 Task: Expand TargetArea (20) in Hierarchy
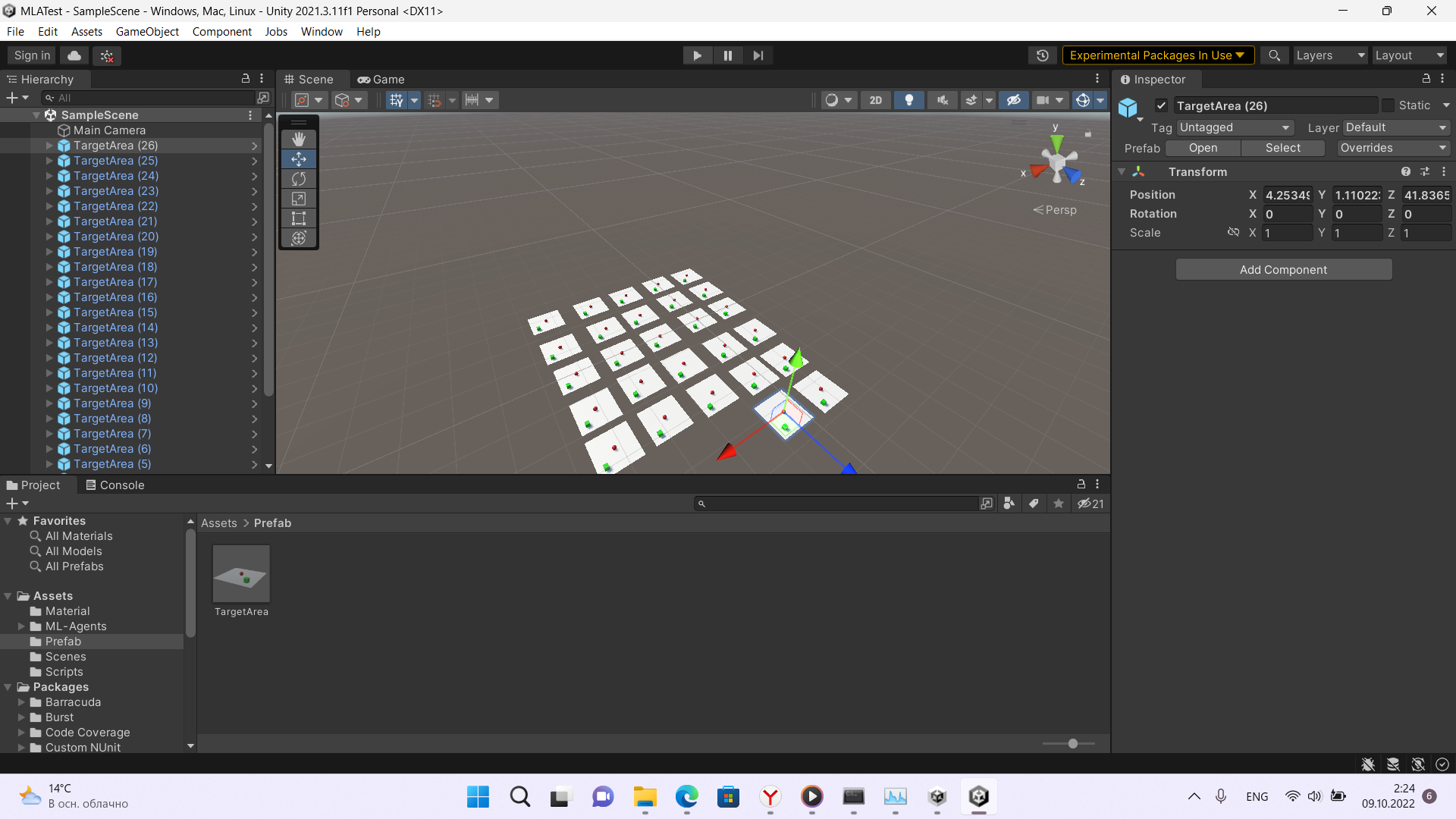pyautogui.click(x=49, y=237)
